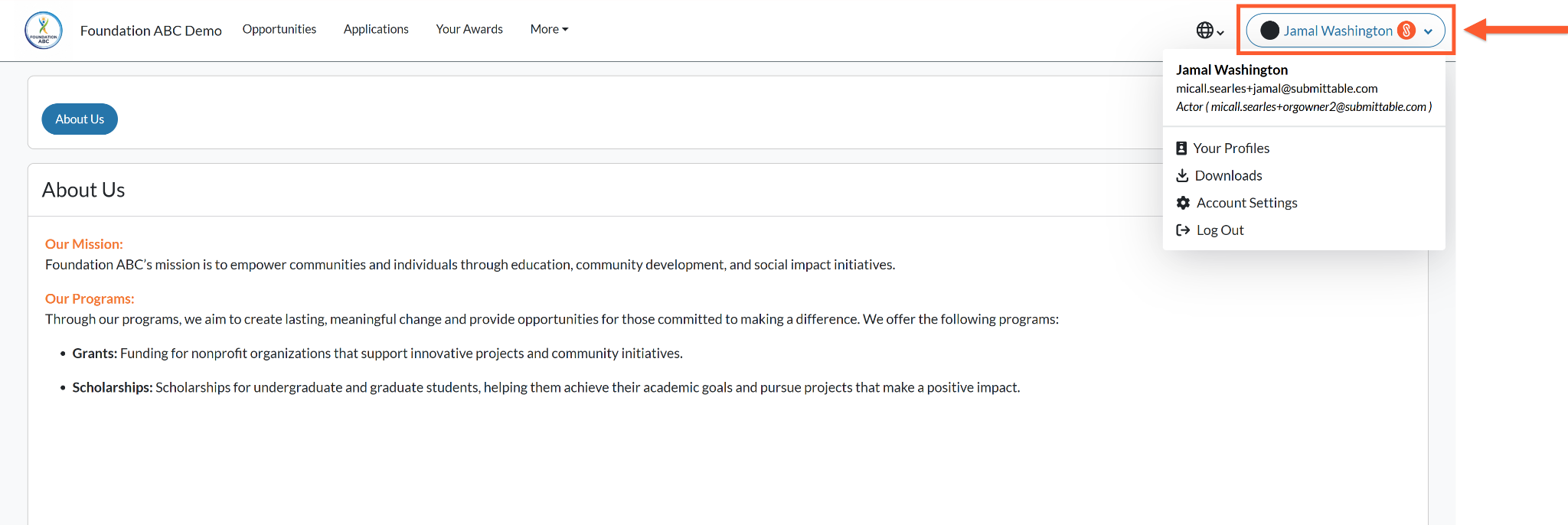Select Downloads in the user menu
Viewport: 1568px width, 525px height.
coord(1228,175)
